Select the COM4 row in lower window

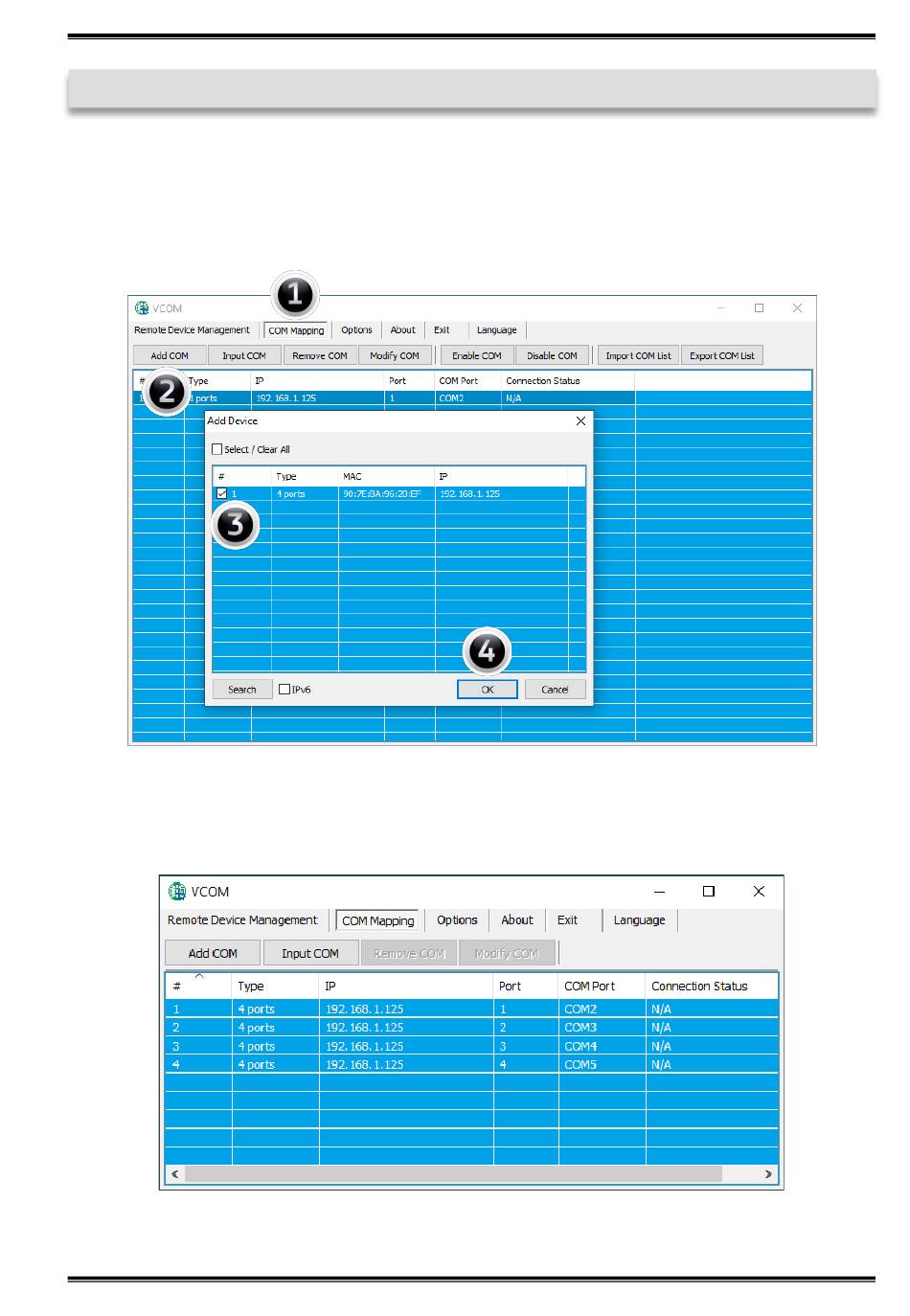click(x=471, y=1047)
